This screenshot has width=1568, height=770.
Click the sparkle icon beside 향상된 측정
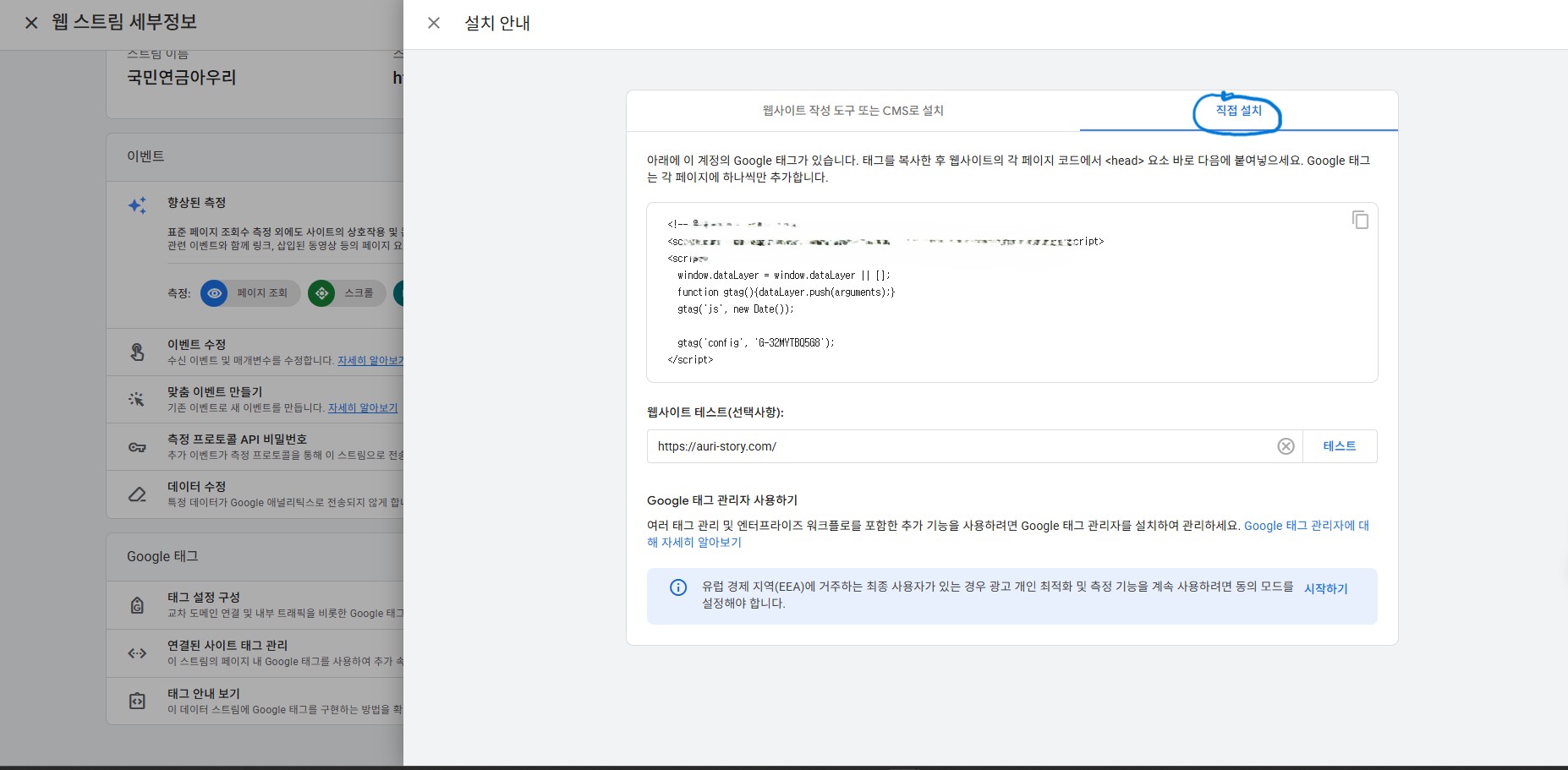pyautogui.click(x=138, y=203)
